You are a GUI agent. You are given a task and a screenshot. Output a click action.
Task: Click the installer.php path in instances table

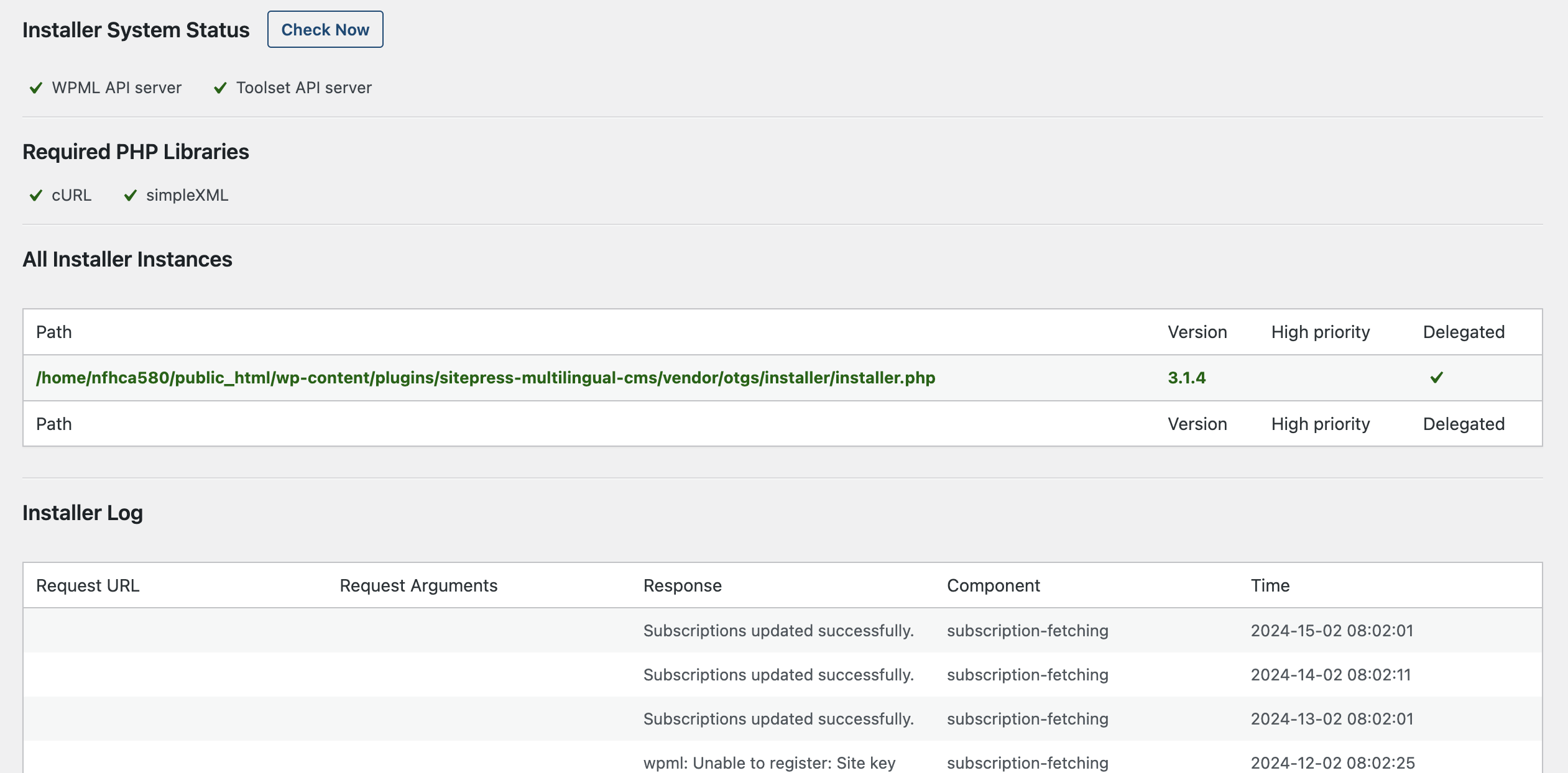point(486,378)
